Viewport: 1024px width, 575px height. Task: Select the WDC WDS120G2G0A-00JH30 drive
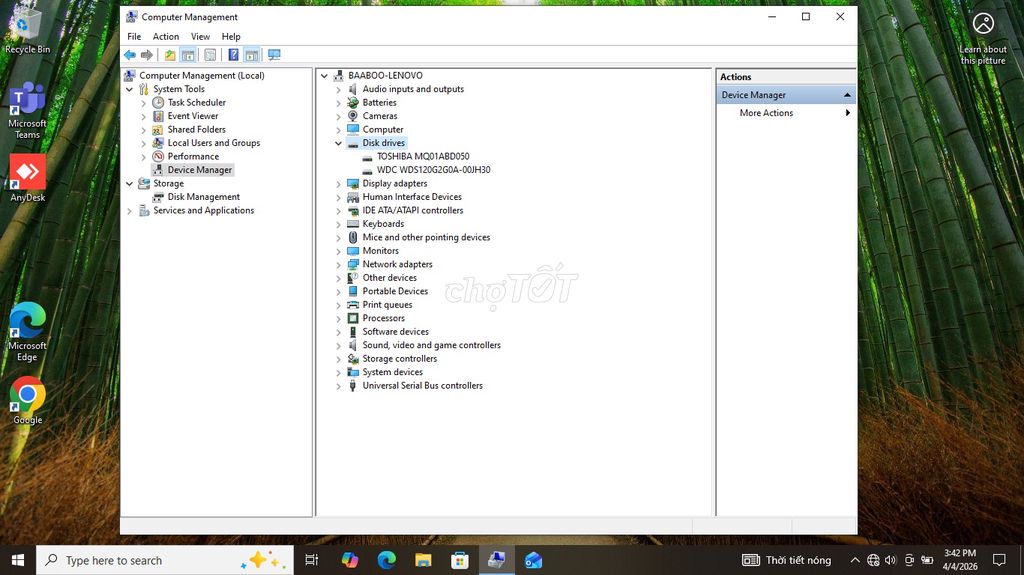tap(434, 170)
